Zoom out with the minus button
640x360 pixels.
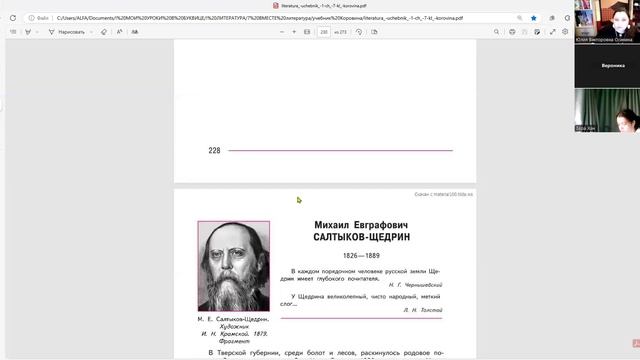pos(282,32)
